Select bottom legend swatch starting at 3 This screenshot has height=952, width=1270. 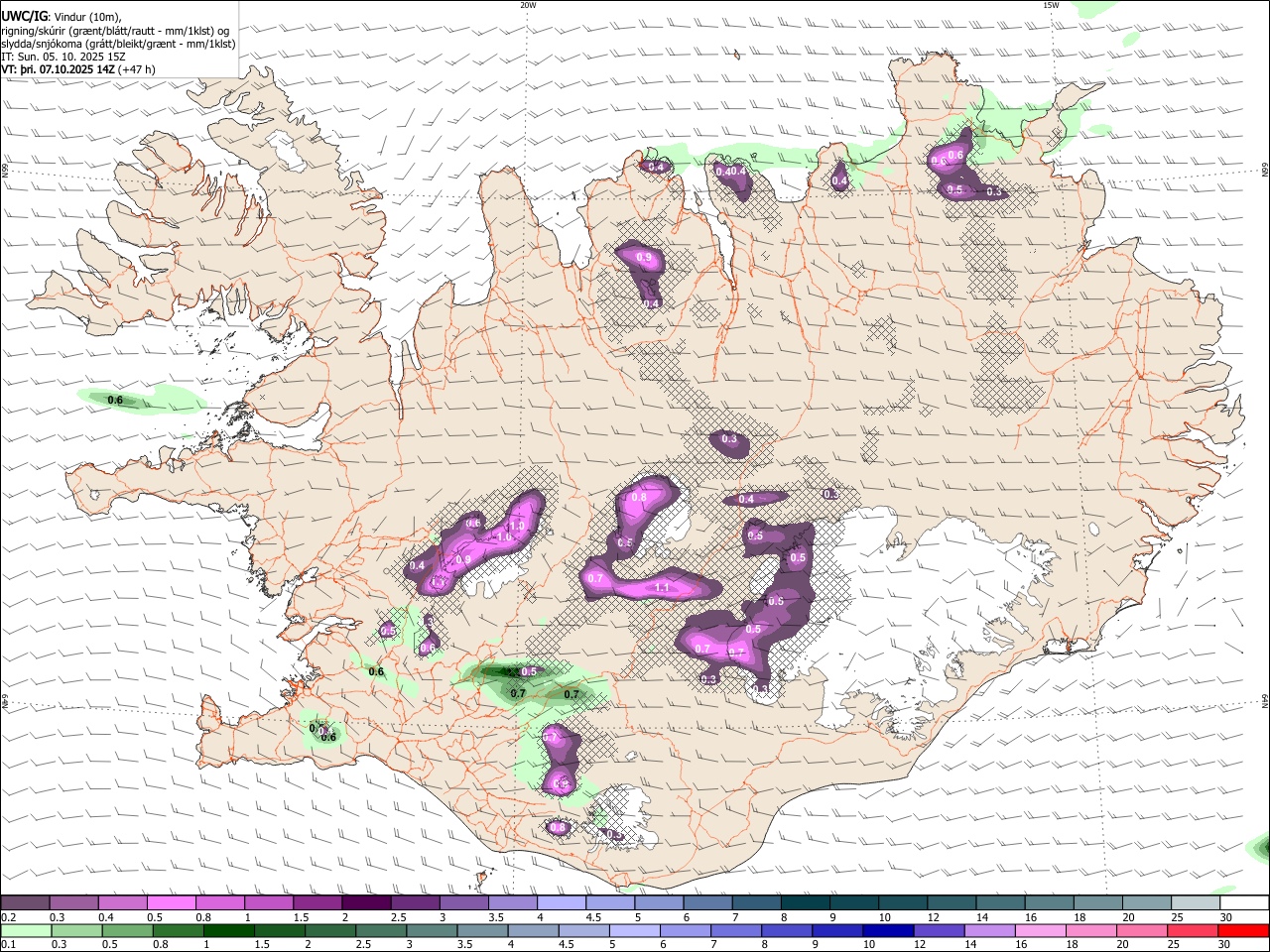tap(433, 930)
